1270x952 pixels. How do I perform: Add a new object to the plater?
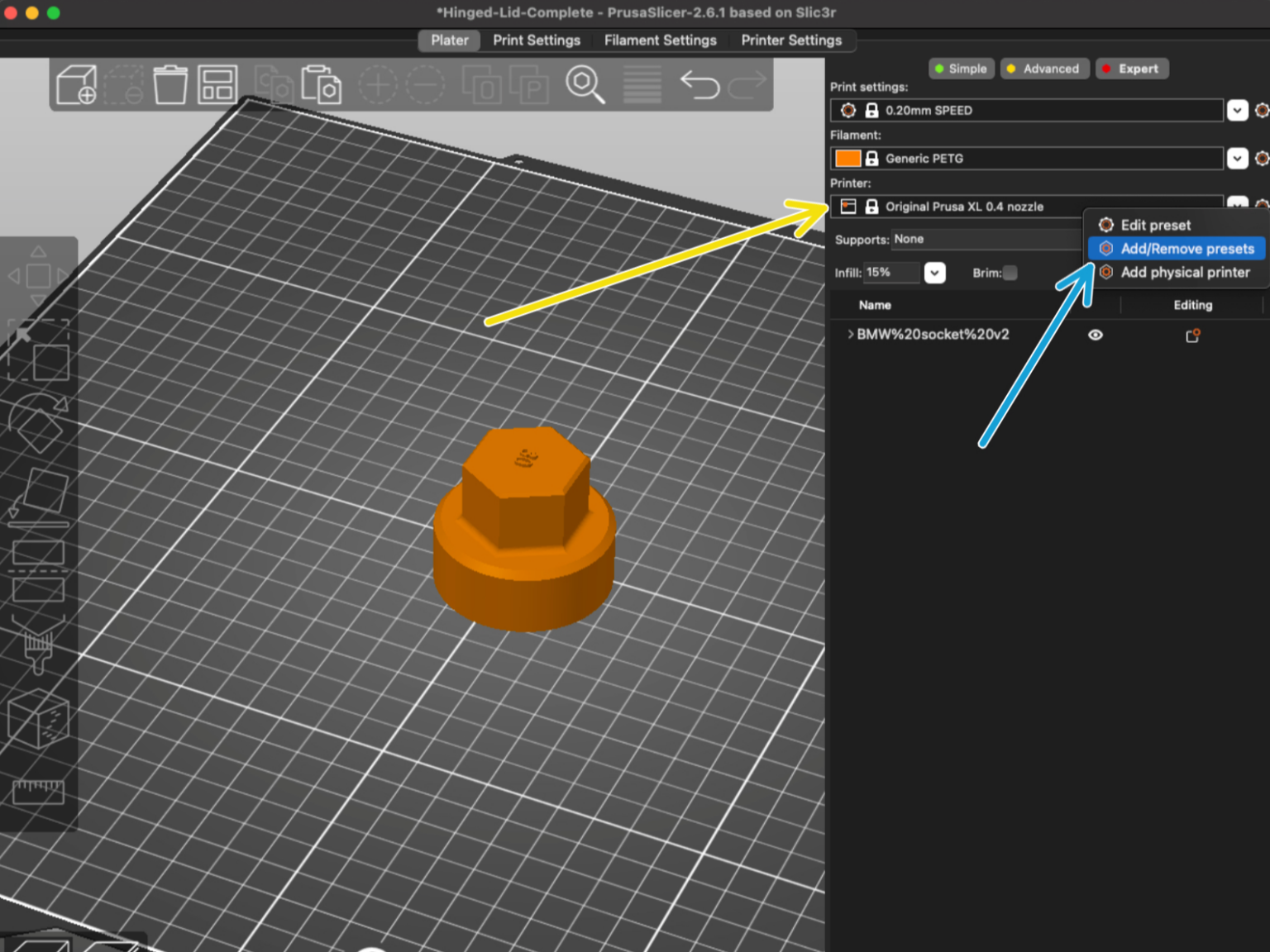click(x=77, y=83)
